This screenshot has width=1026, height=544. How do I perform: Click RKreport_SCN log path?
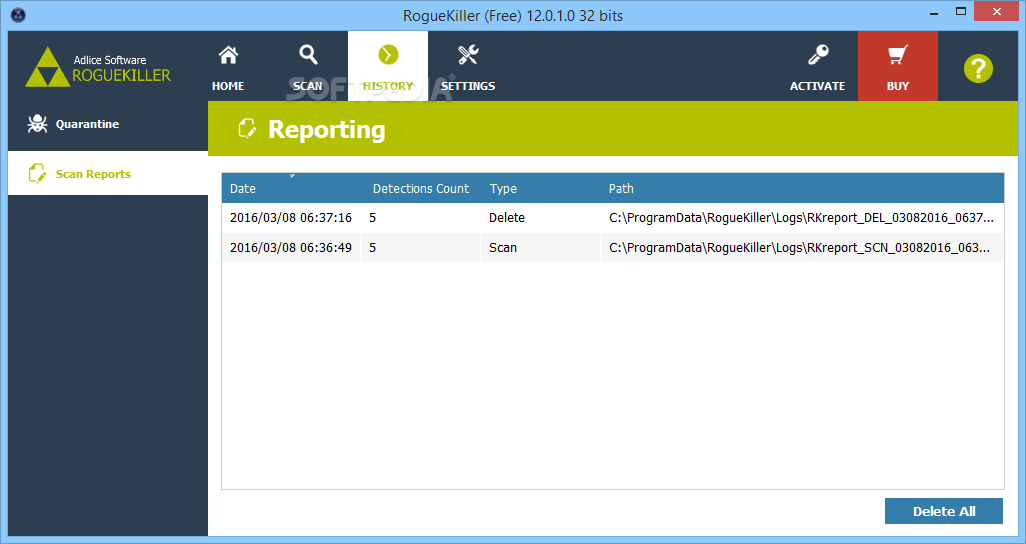tap(802, 248)
